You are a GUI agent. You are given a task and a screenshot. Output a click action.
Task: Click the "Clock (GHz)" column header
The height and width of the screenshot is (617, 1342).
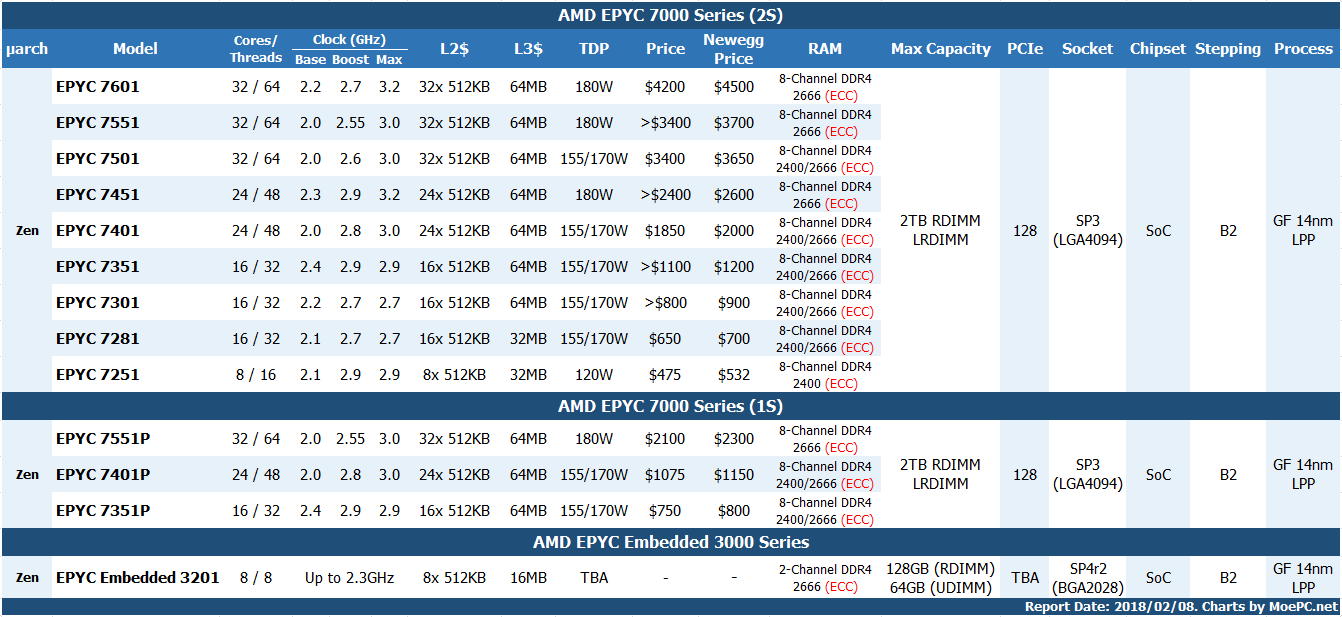(x=349, y=40)
